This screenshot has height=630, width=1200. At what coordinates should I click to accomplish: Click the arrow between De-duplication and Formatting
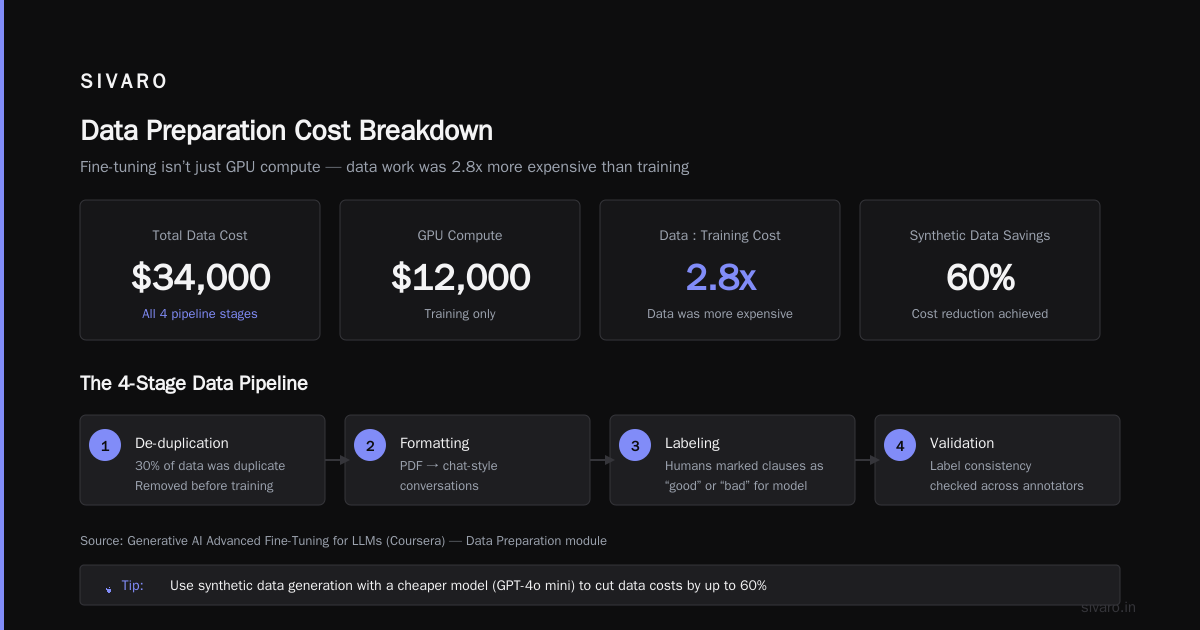point(335,460)
